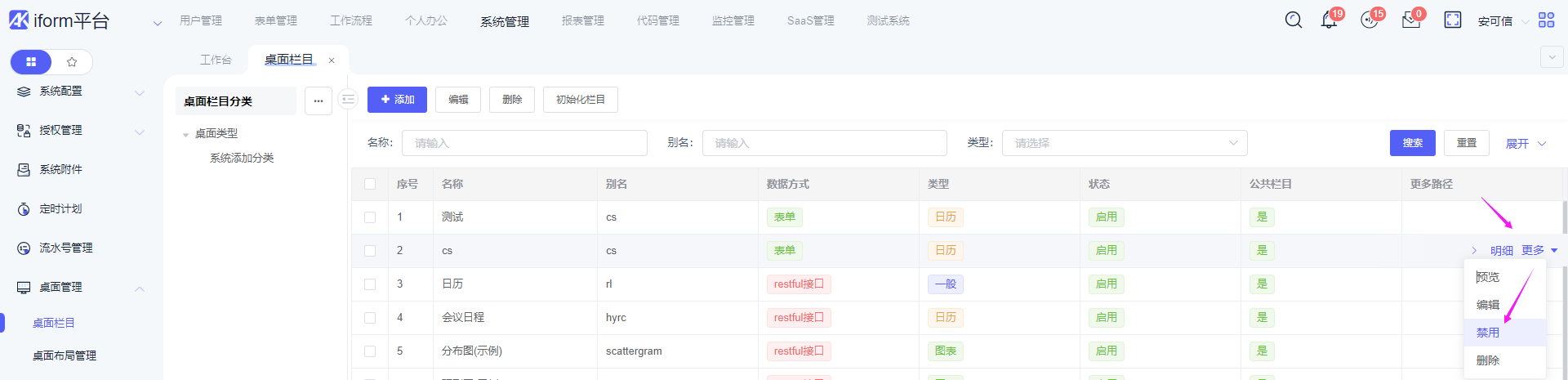The width and height of the screenshot is (1568, 380).
Task: Check the select-all checkbox in table header
Action: click(x=370, y=185)
